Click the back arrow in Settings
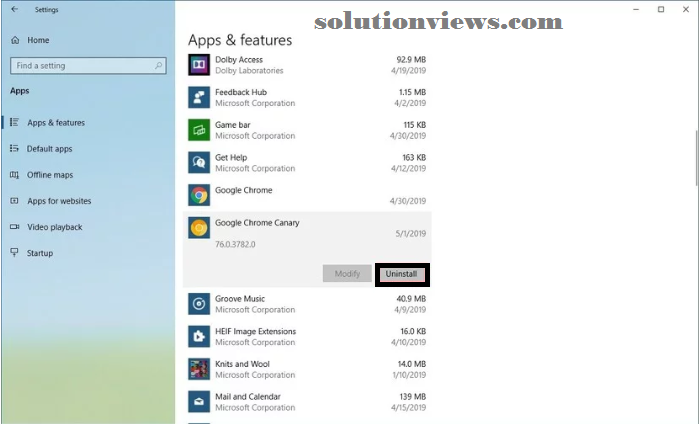The width and height of the screenshot is (700, 424). (x=15, y=9)
